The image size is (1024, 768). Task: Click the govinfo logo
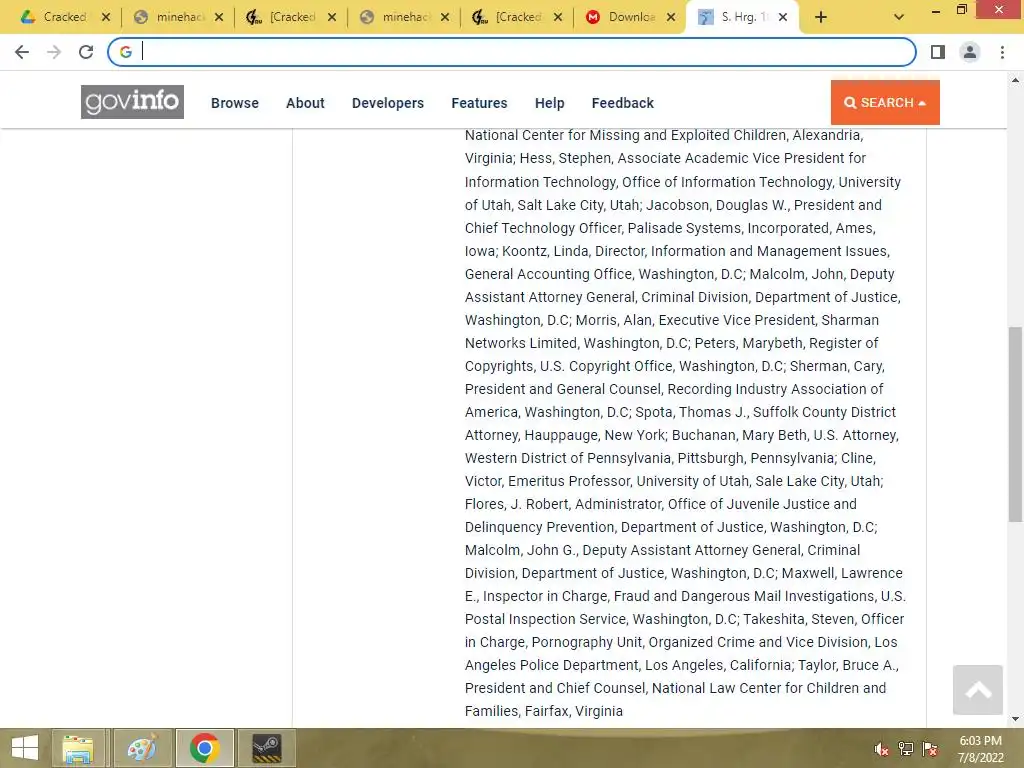click(133, 102)
